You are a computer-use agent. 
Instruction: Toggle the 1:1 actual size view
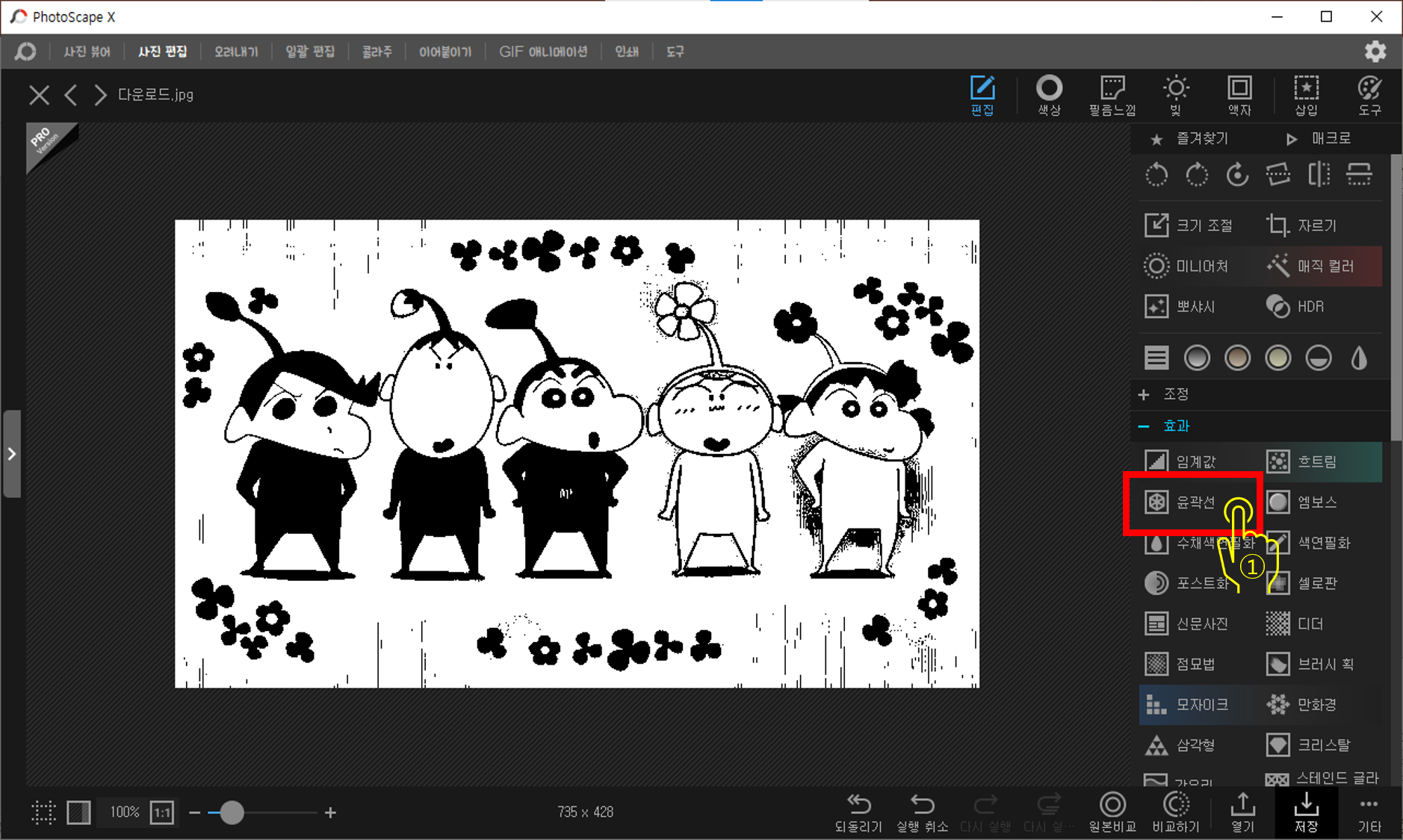click(x=162, y=812)
